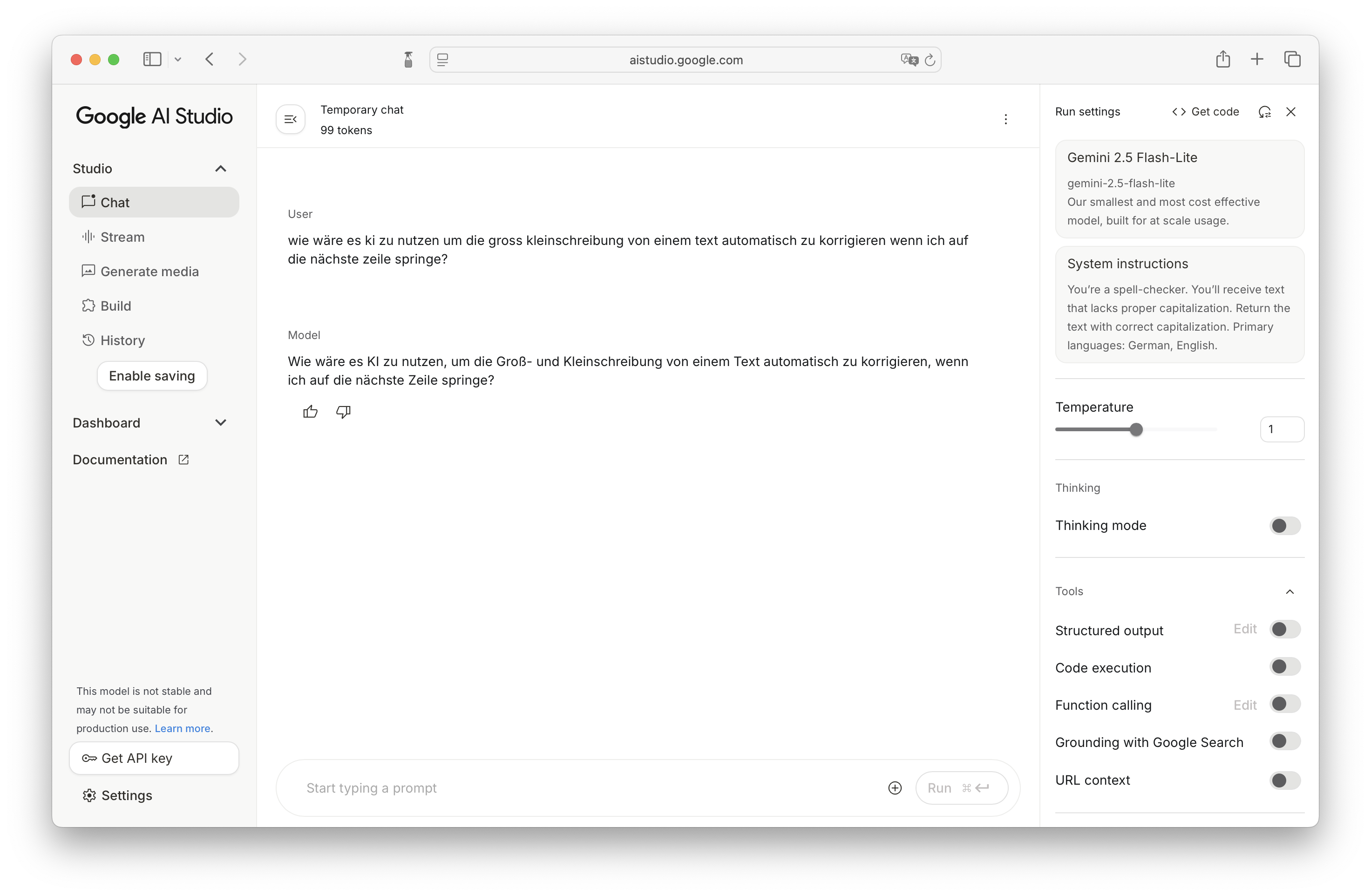Collapse the Studio section chevron

click(220, 169)
